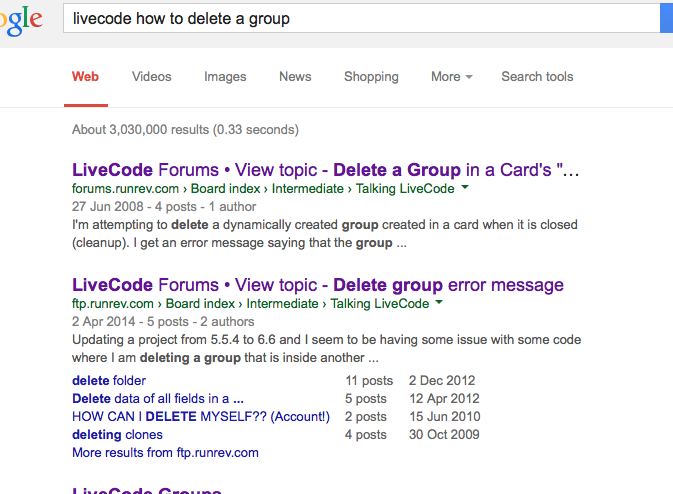Screen dimensions: 673x494
Task: Open the partially visible LiveCode Groups result
Action: (x=146, y=490)
